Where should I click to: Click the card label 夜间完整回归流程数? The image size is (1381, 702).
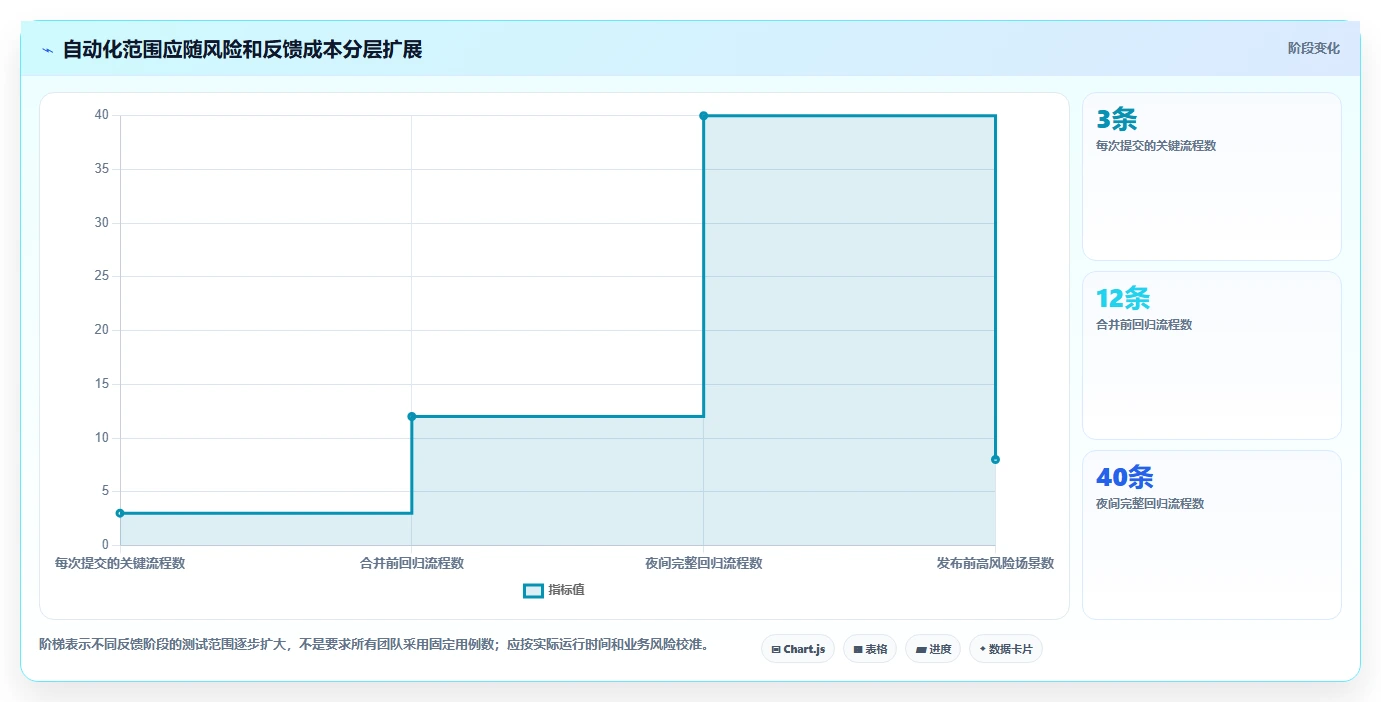point(1150,504)
